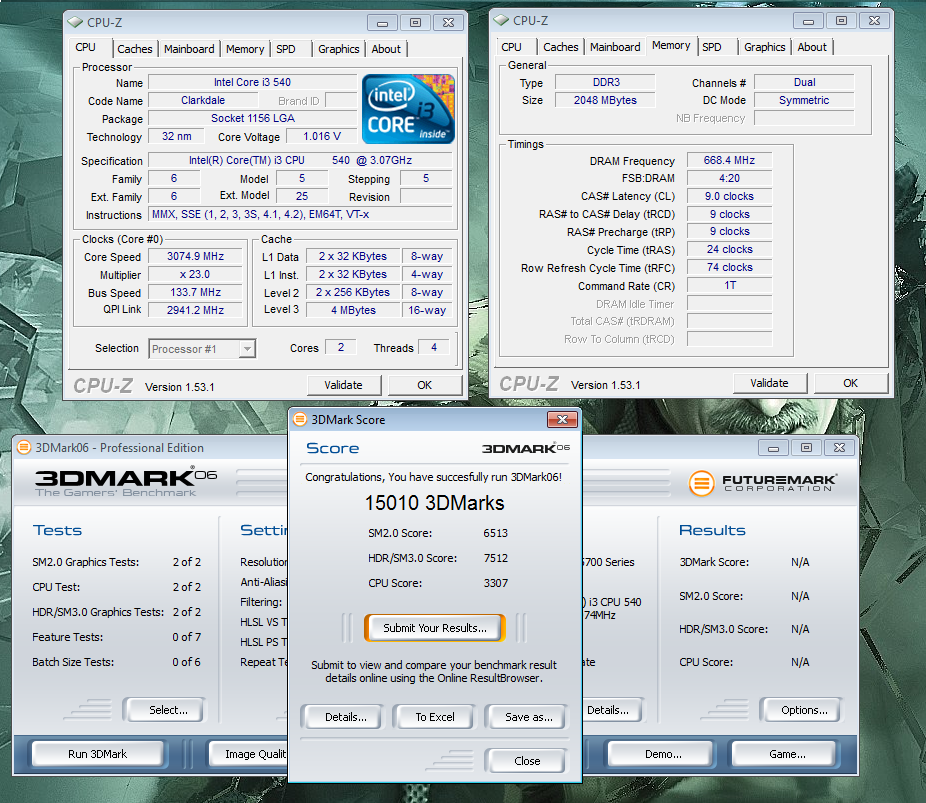Open Caches tab in right CPU-Z window
Viewport: 926px width, 803px height.
pos(560,47)
